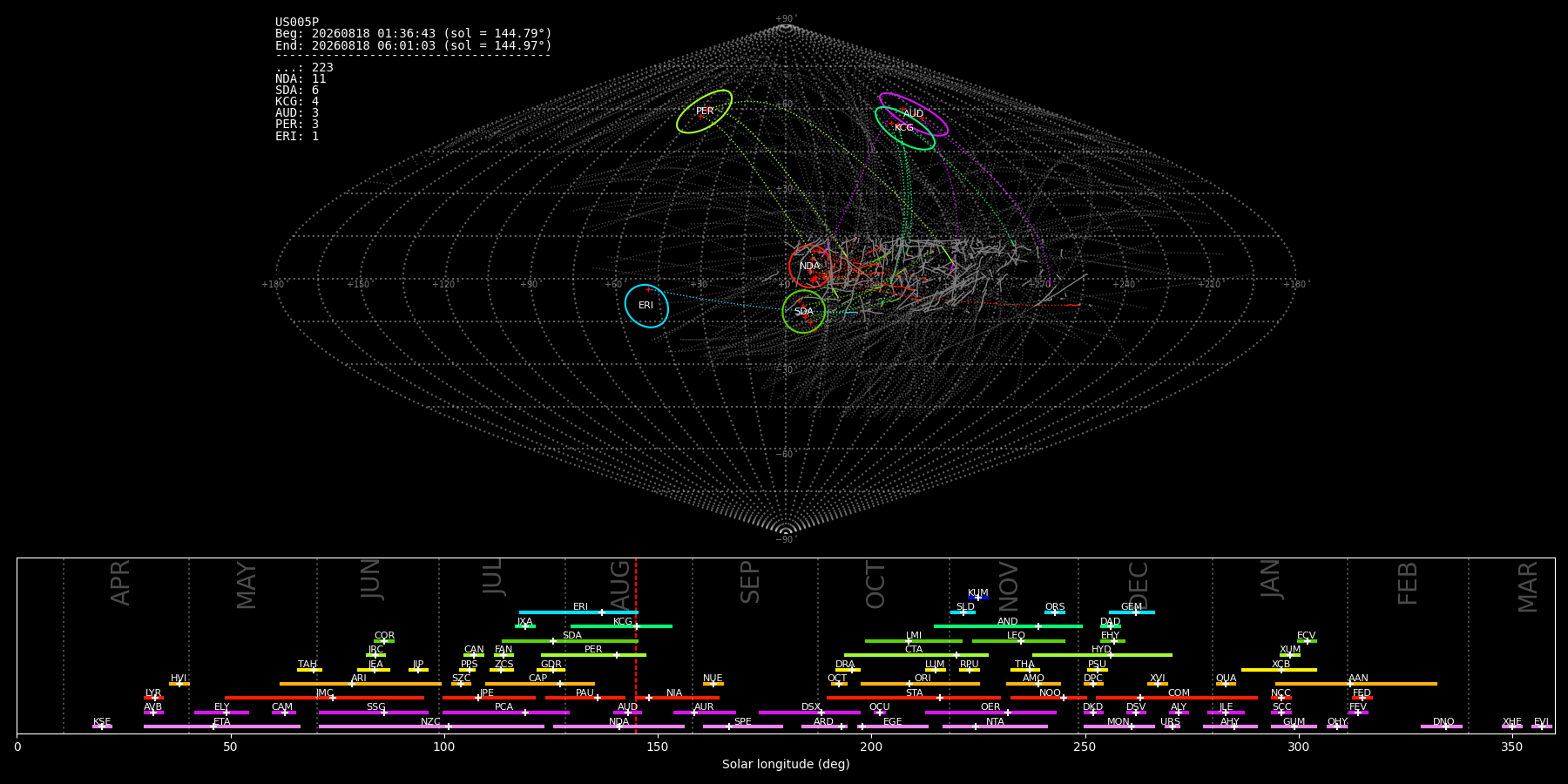Select the QUA shower bar
Image resolution: width=1568 pixels, height=784 pixels.
pyautogui.click(x=1226, y=684)
